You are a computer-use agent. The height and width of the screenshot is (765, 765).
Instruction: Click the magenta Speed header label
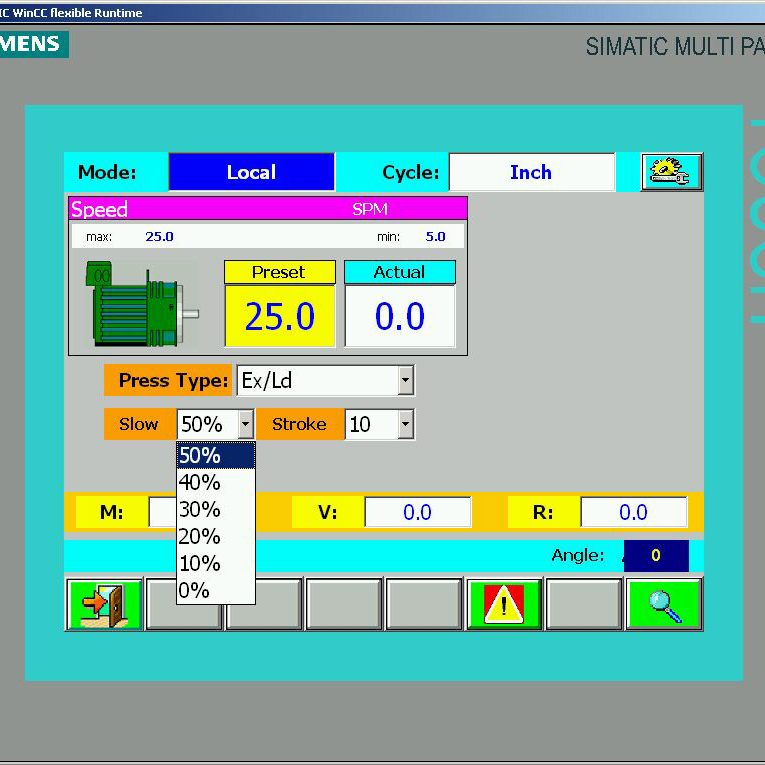[x=99, y=209]
